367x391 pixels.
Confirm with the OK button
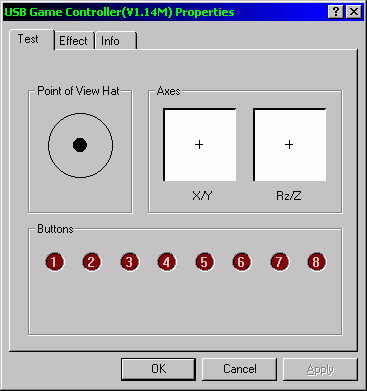click(x=158, y=369)
